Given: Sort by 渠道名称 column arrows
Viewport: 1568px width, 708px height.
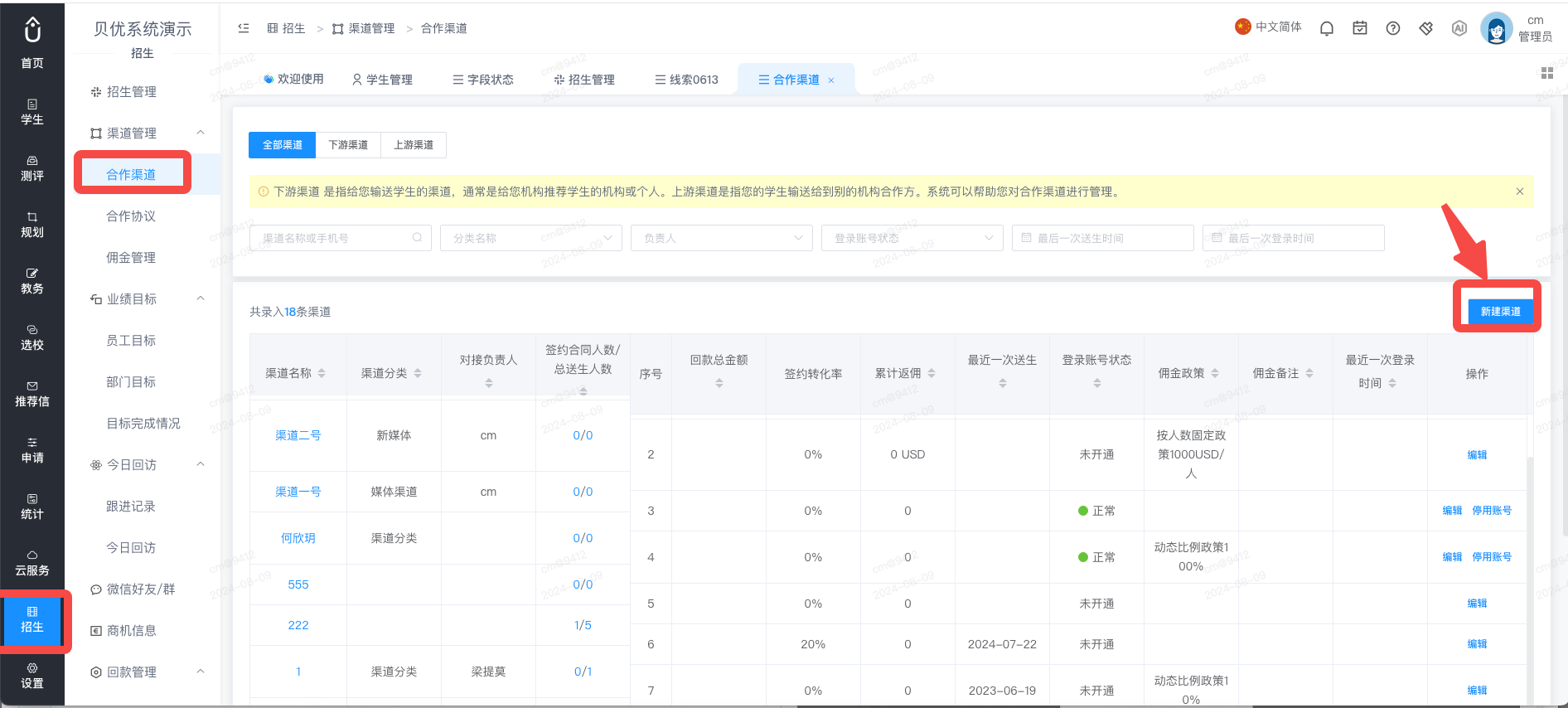Looking at the screenshot, I should click(322, 373).
